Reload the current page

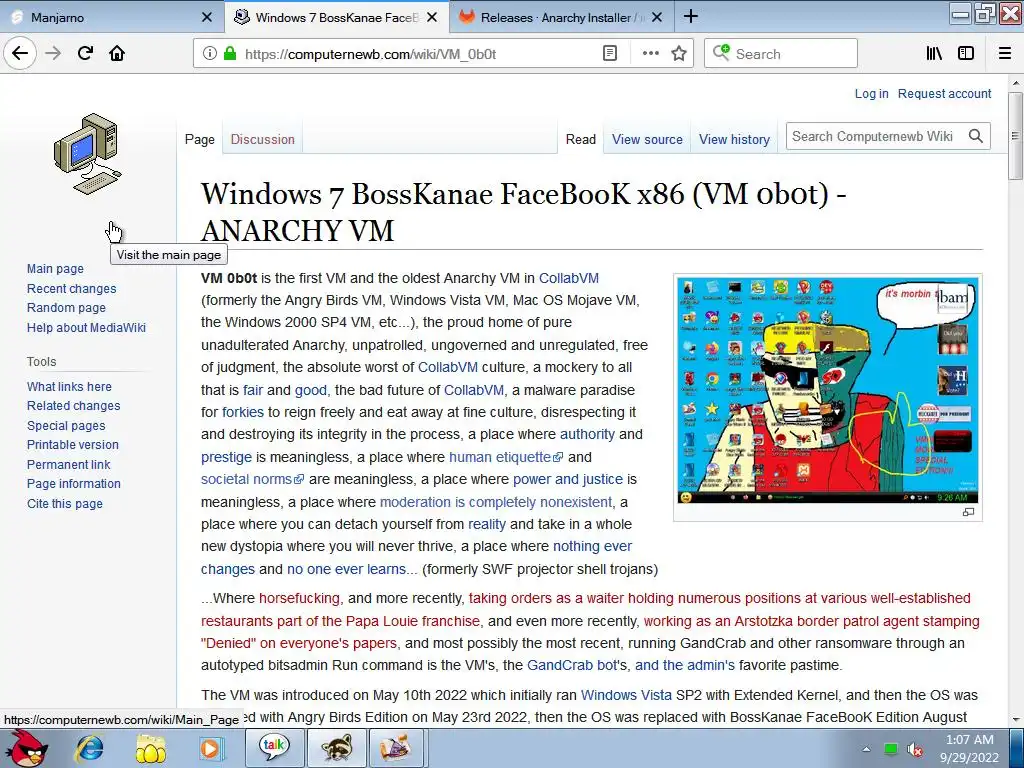[x=85, y=53]
